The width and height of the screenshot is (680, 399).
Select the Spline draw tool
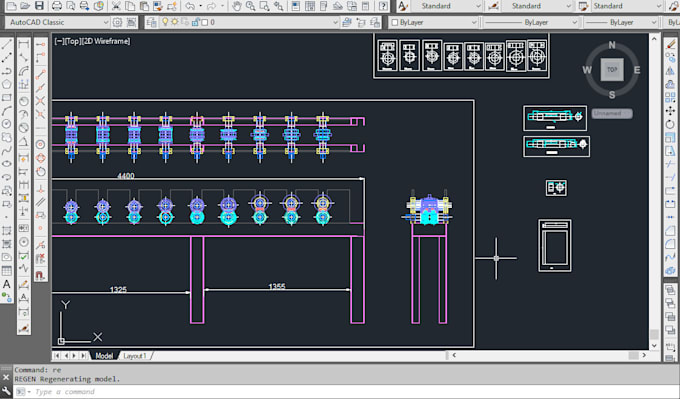click(7, 150)
